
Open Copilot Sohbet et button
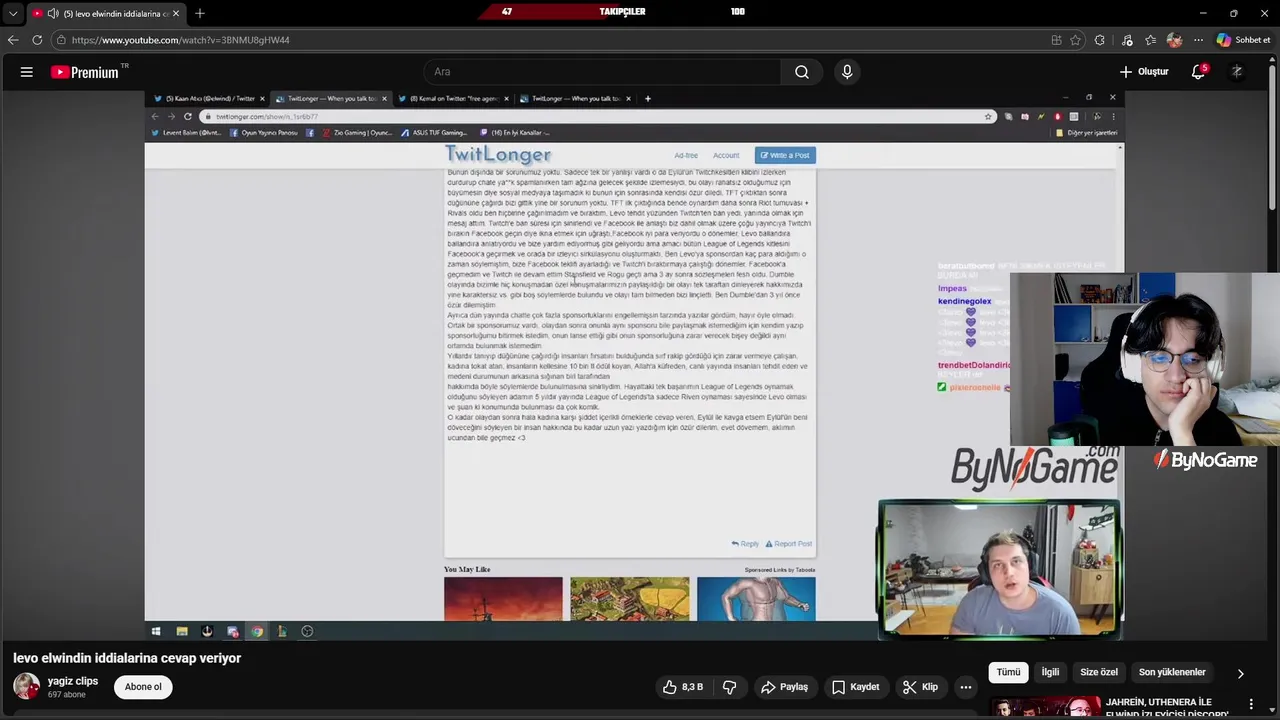1243,40
